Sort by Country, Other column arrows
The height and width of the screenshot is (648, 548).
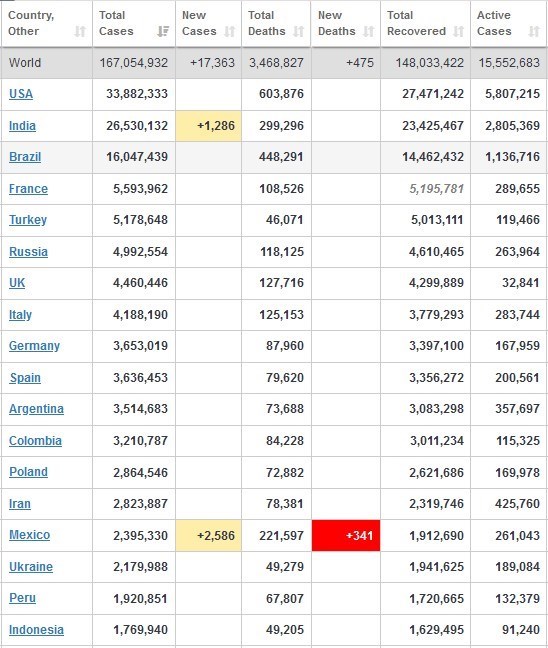click(x=80, y=31)
